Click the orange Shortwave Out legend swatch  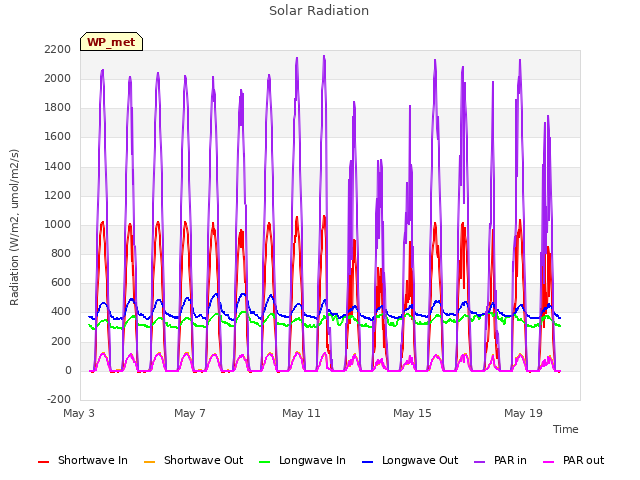[149, 462]
